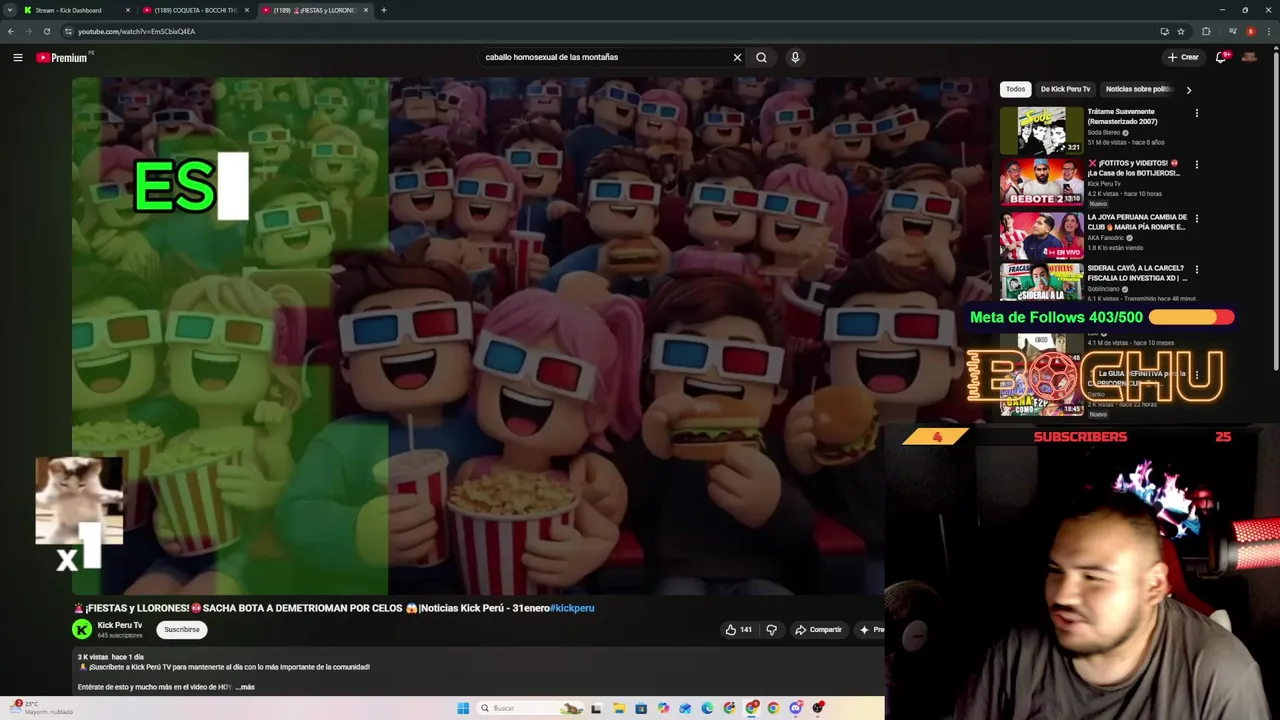Start voice search with the microphone icon

coord(795,57)
